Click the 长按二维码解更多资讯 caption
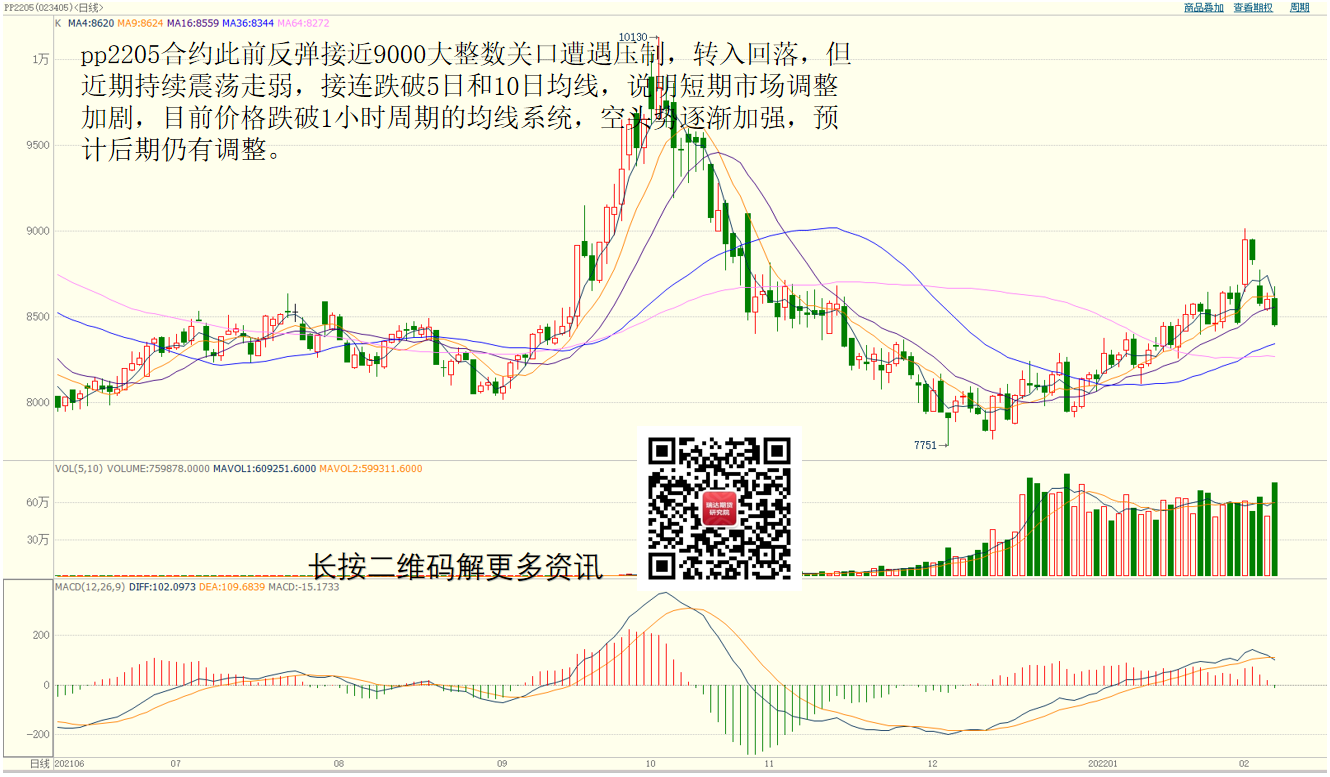 click(x=456, y=567)
